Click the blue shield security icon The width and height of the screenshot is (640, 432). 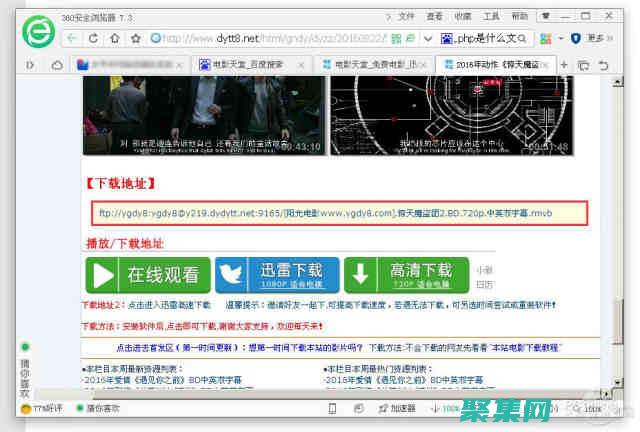576,39
